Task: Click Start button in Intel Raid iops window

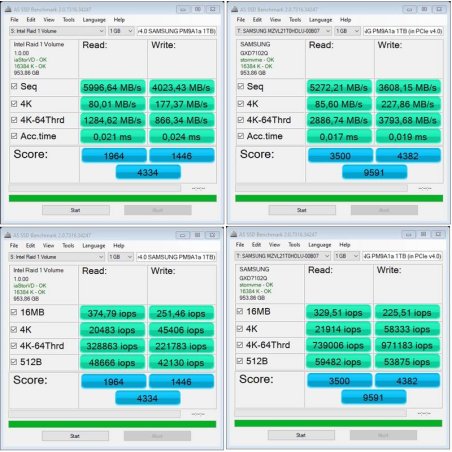Action: click(75, 436)
